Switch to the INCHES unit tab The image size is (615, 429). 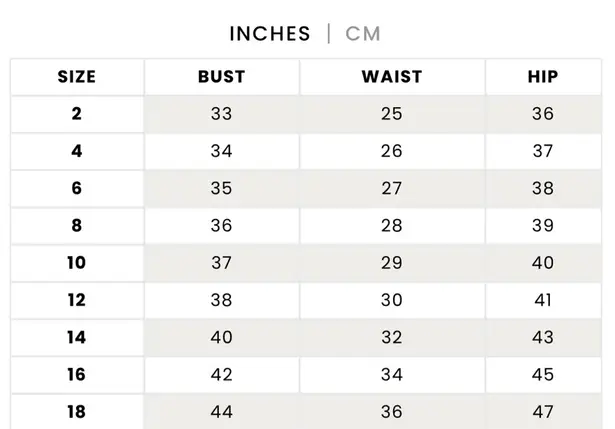coord(269,34)
